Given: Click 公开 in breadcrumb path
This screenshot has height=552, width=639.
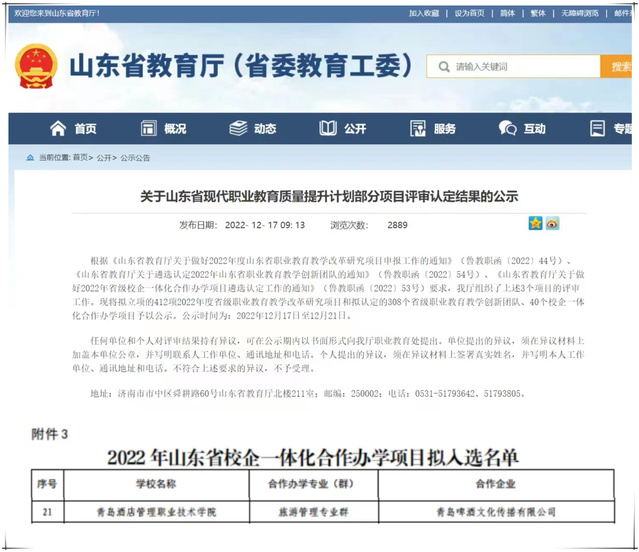Looking at the screenshot, I should (x=104, y=158).
